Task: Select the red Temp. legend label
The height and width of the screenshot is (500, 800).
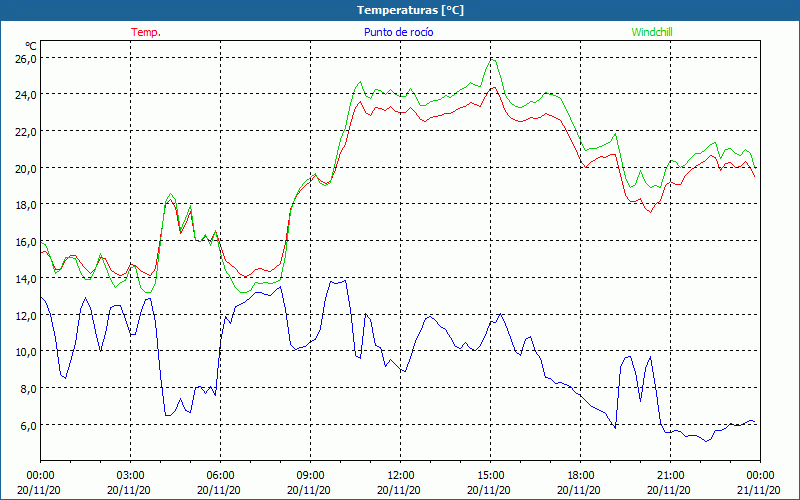Action: [146, 32]
